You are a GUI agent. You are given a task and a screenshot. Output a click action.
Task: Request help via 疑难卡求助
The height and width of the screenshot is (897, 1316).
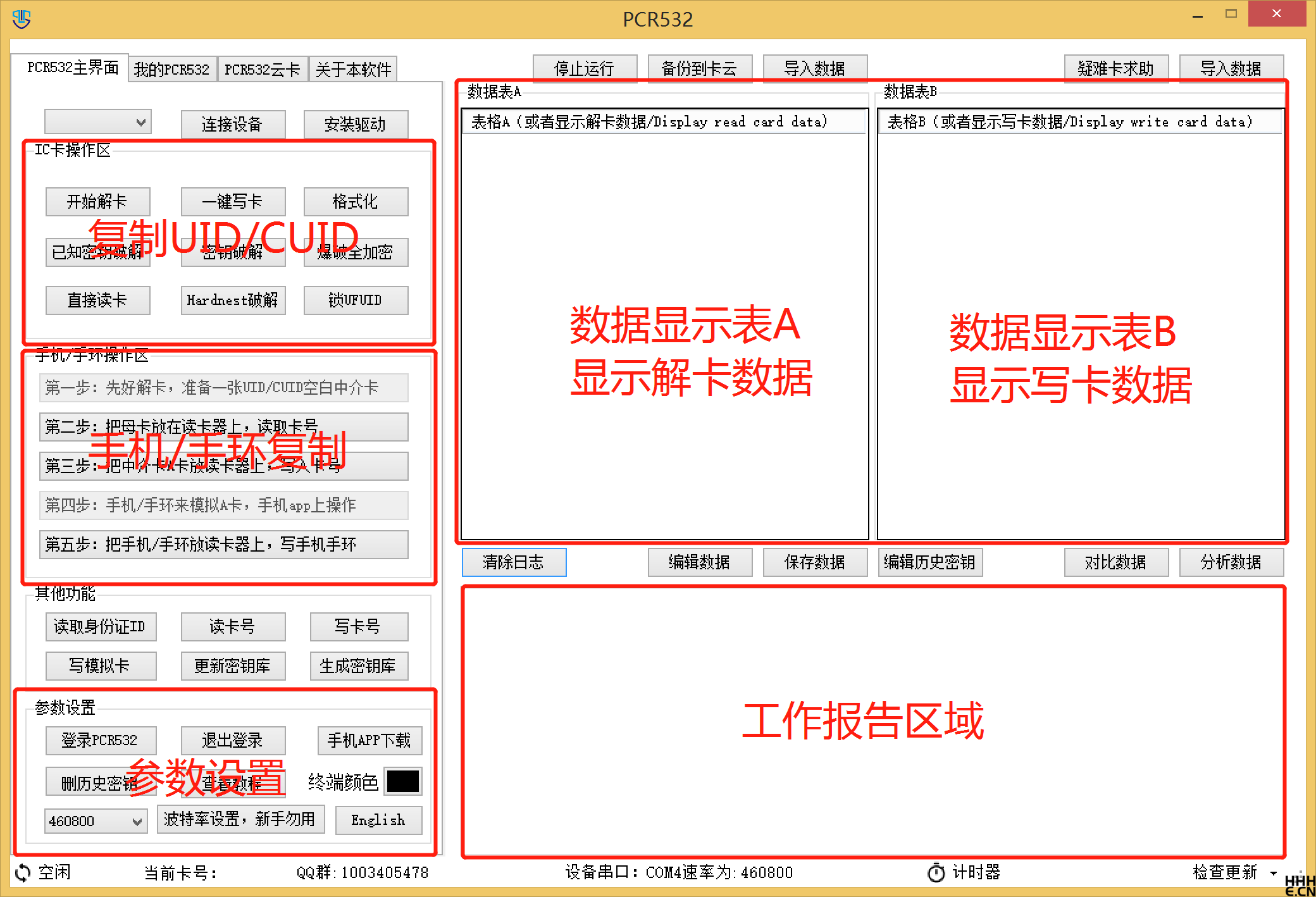(x=1116, y=68)
